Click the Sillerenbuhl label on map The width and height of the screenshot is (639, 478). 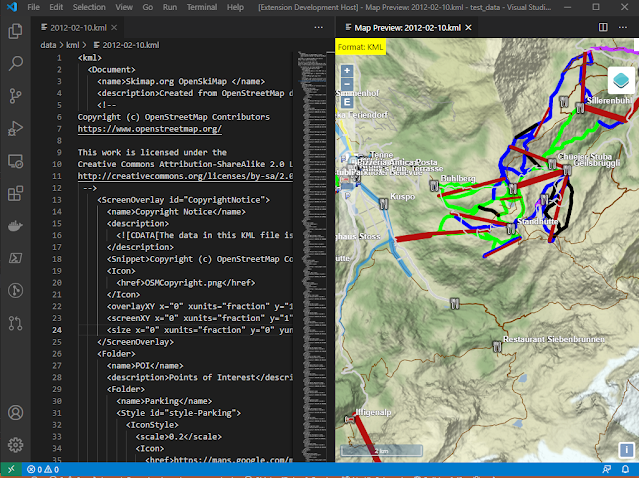610,100
